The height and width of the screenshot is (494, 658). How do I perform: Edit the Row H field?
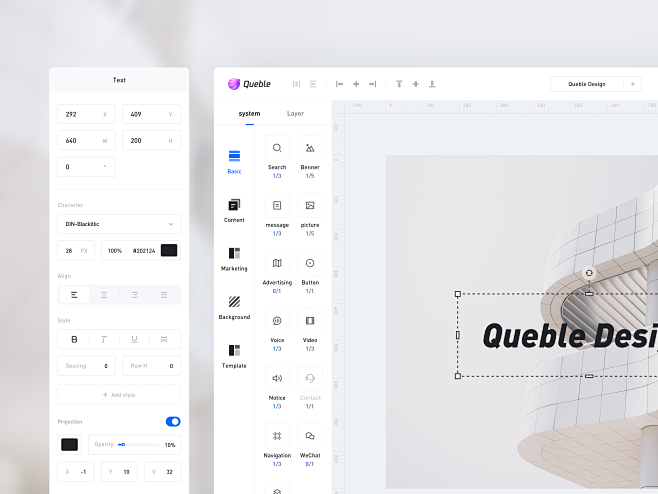click(x=151, y=366)
